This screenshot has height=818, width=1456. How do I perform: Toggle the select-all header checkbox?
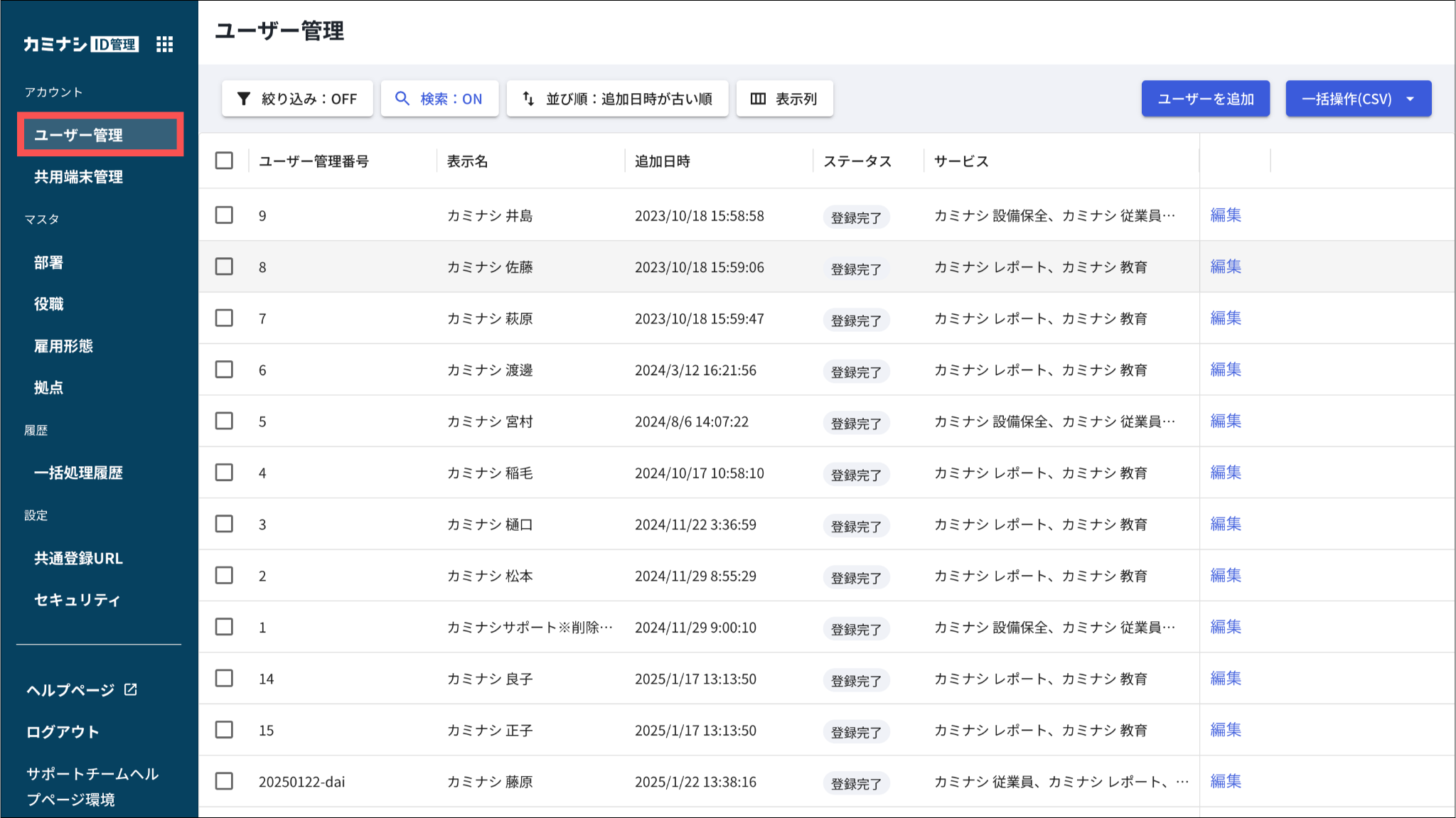(224, 161)
